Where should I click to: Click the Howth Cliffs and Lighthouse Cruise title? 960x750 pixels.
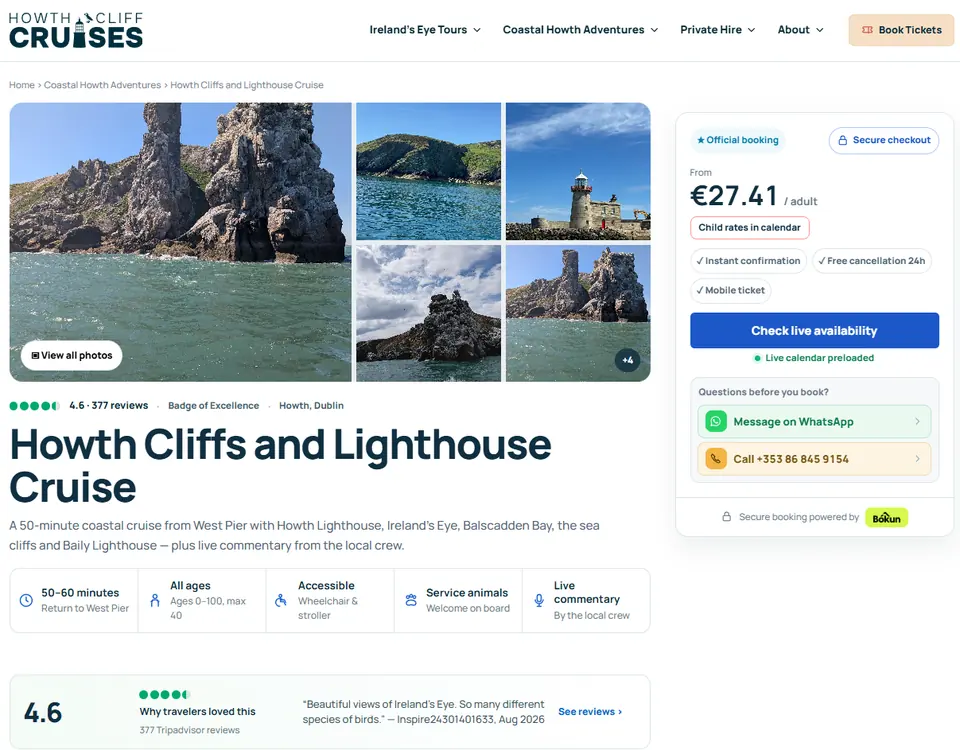pyautogui.click(x=280, y=465)
